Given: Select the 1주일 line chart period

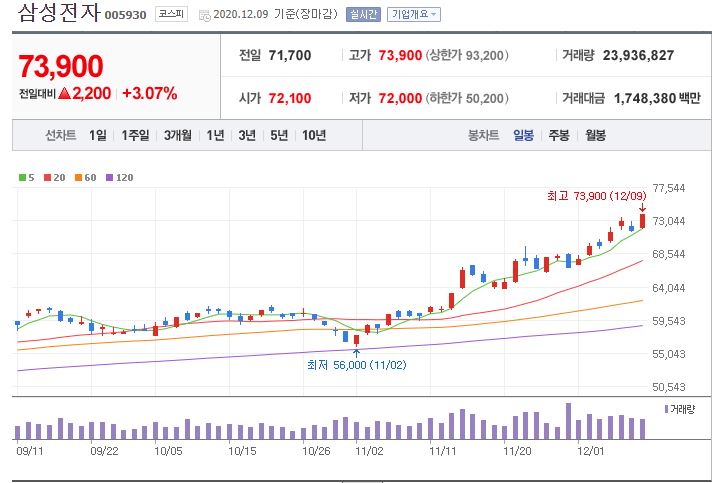Looking at the screenshot, I should (x=135, y=135).
